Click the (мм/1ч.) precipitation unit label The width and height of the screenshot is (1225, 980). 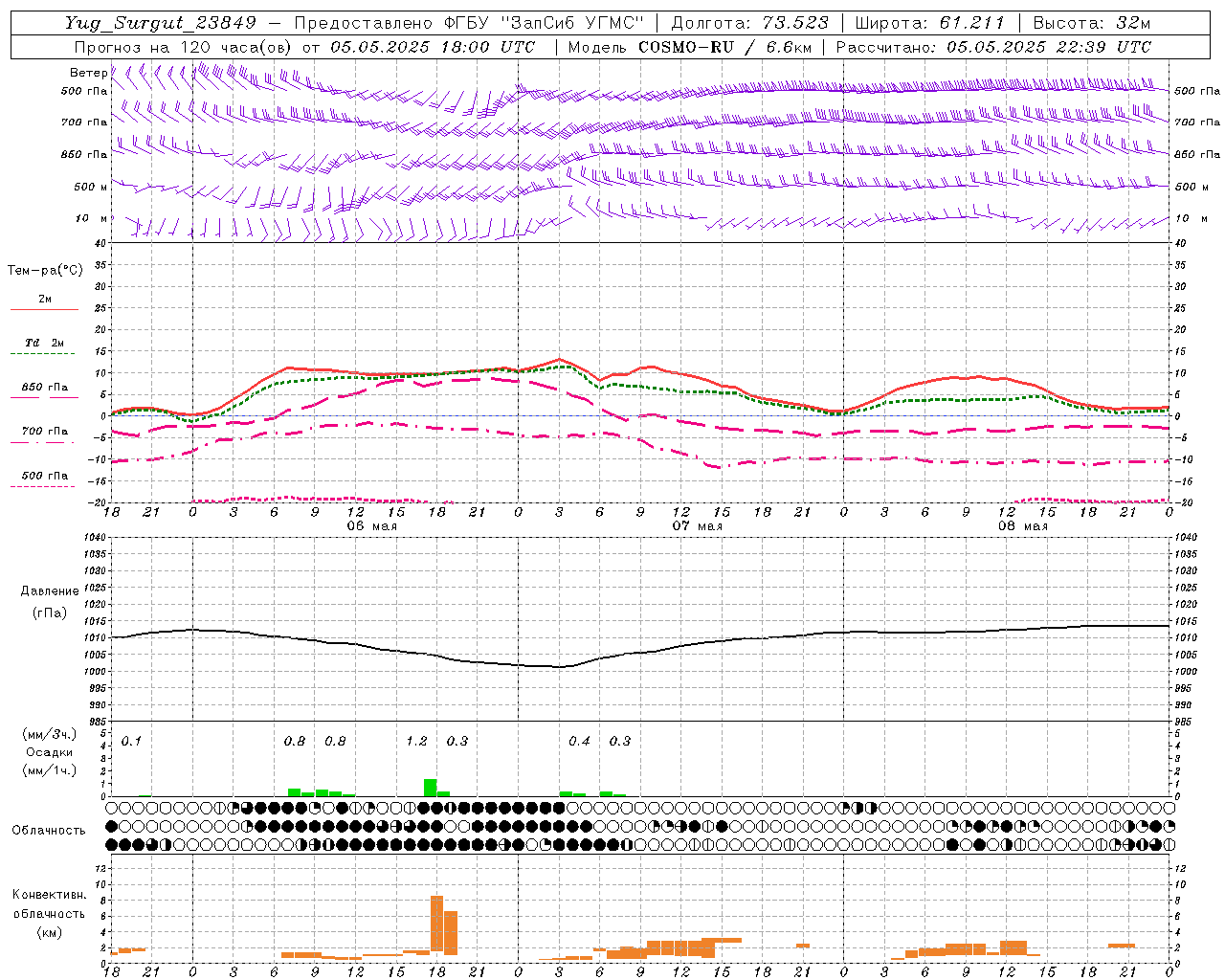point(49,770)
